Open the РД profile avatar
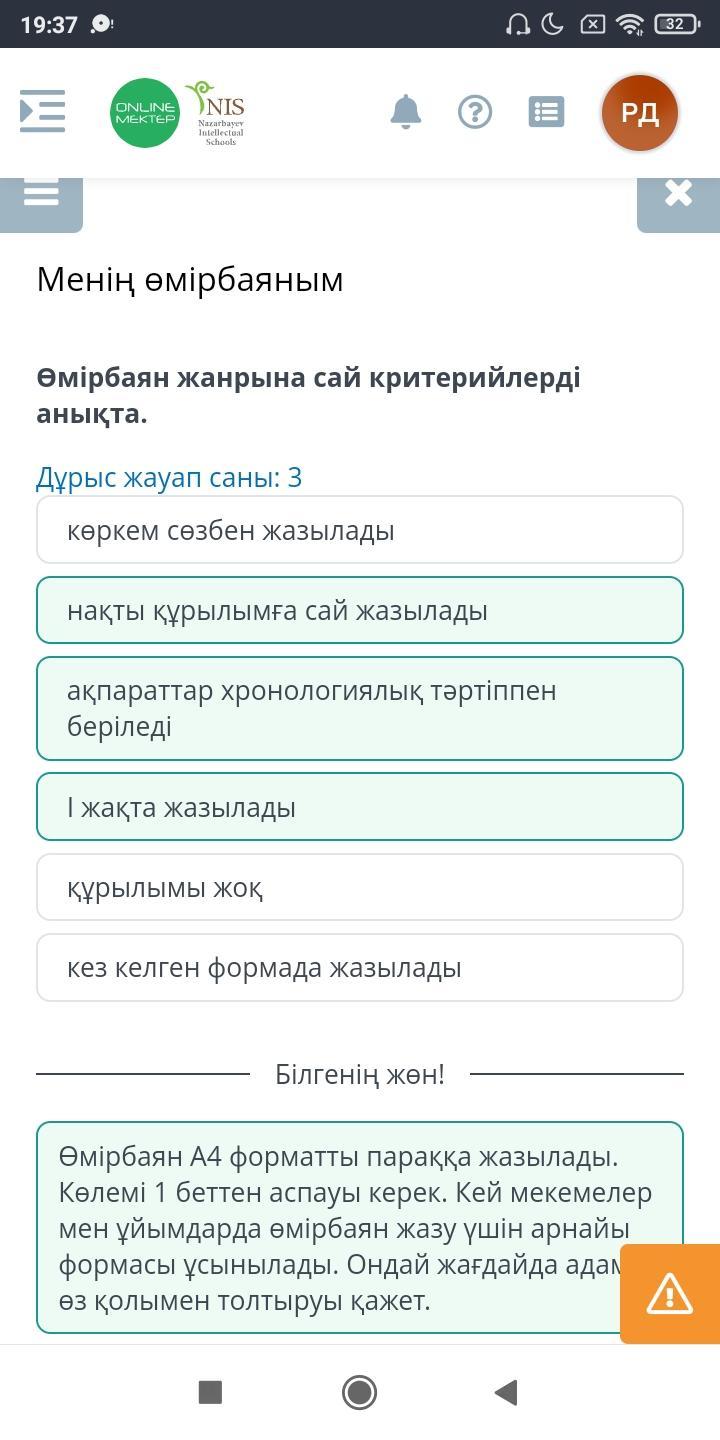The image size is (720, 1440). point(640,112)
